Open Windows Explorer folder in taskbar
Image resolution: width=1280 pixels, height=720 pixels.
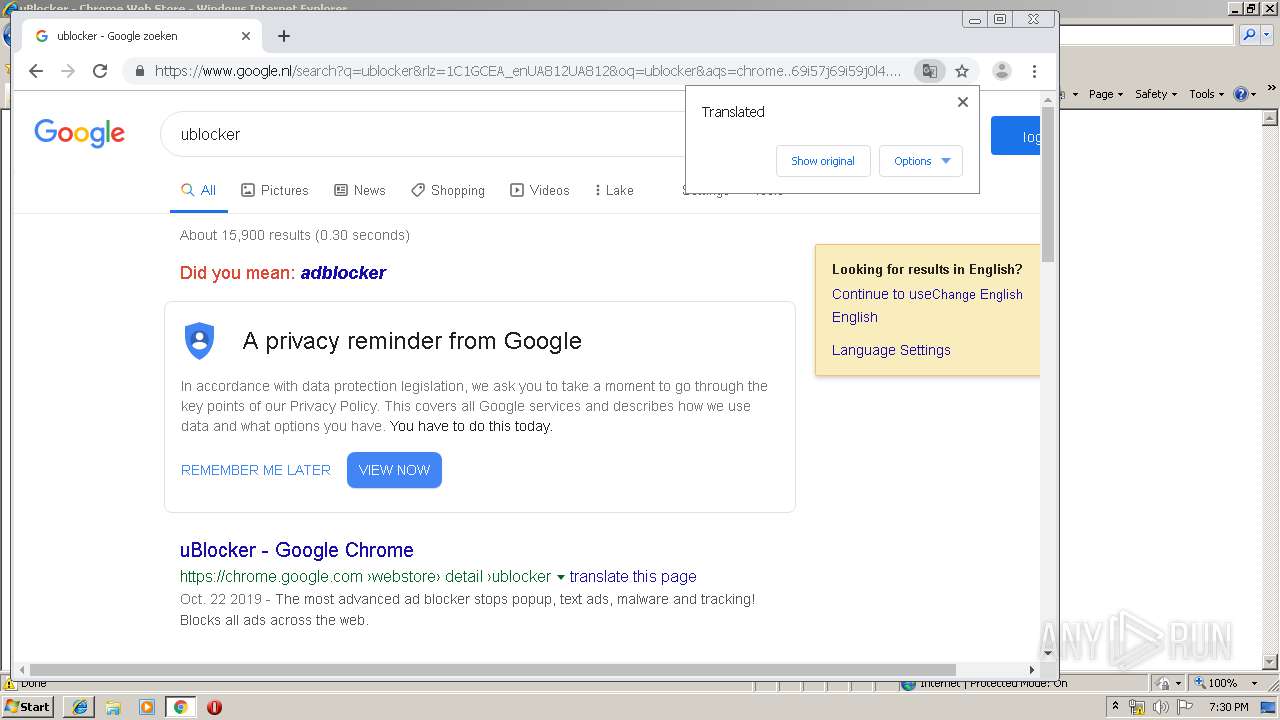pos(113,707)
